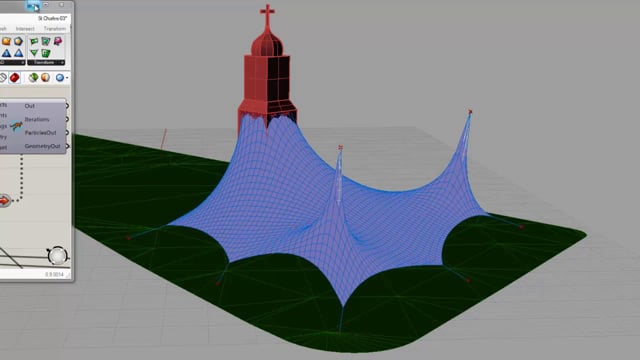Click the red anchor point atop the center mast
The height and width of the screenshot is (360, 640).
[x=340, y=147]
